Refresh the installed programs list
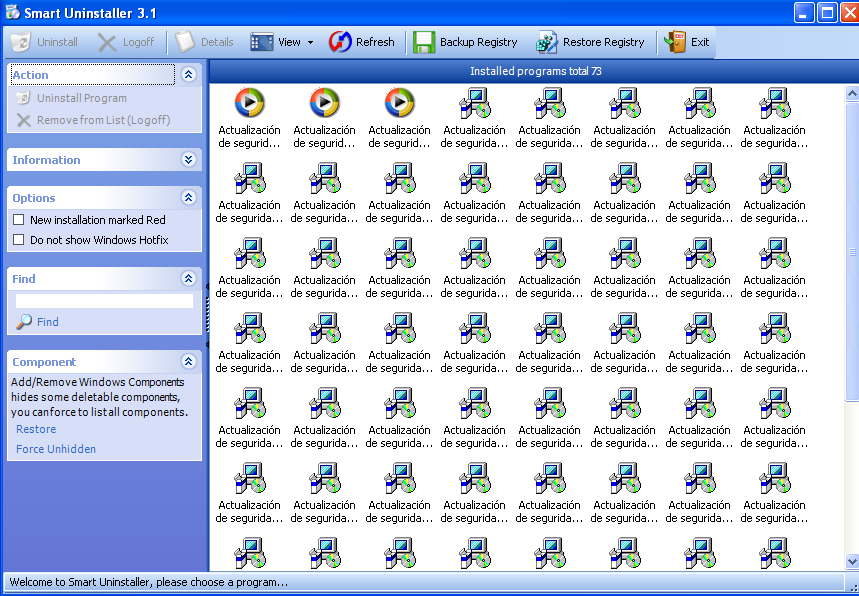859x596 pixels. [362, 42]
